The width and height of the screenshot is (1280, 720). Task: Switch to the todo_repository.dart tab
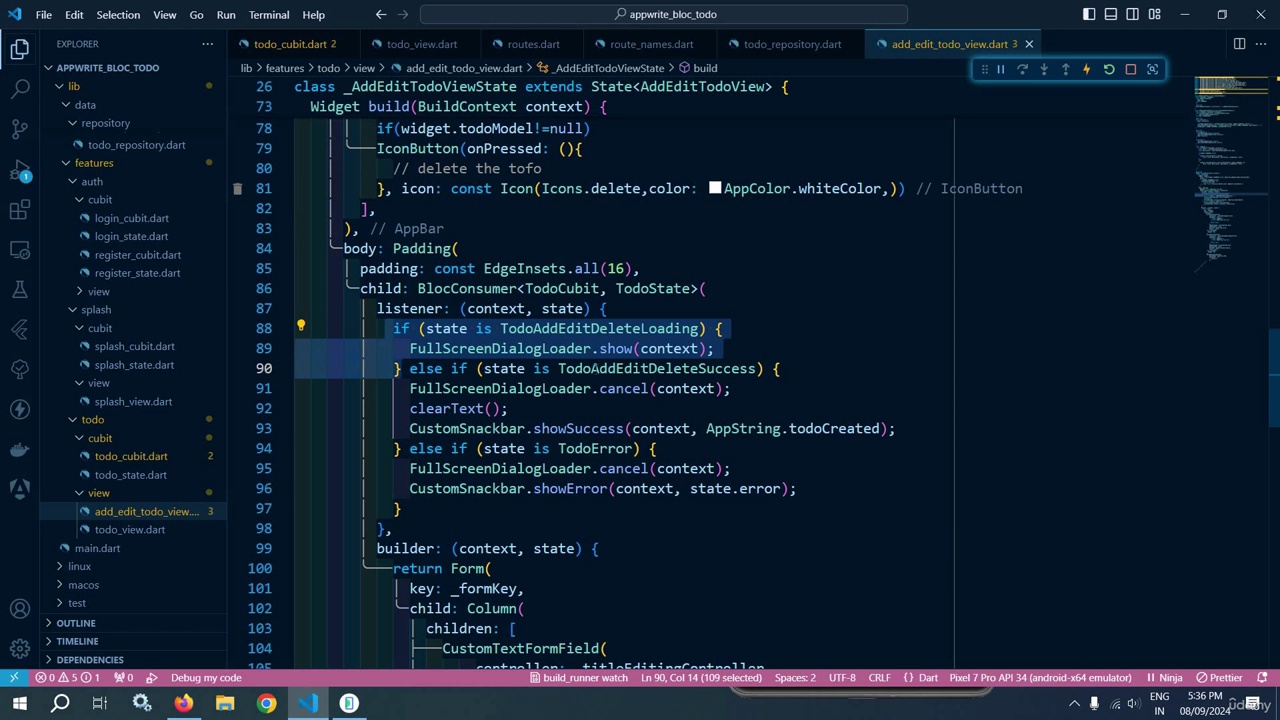click(792, 44)
